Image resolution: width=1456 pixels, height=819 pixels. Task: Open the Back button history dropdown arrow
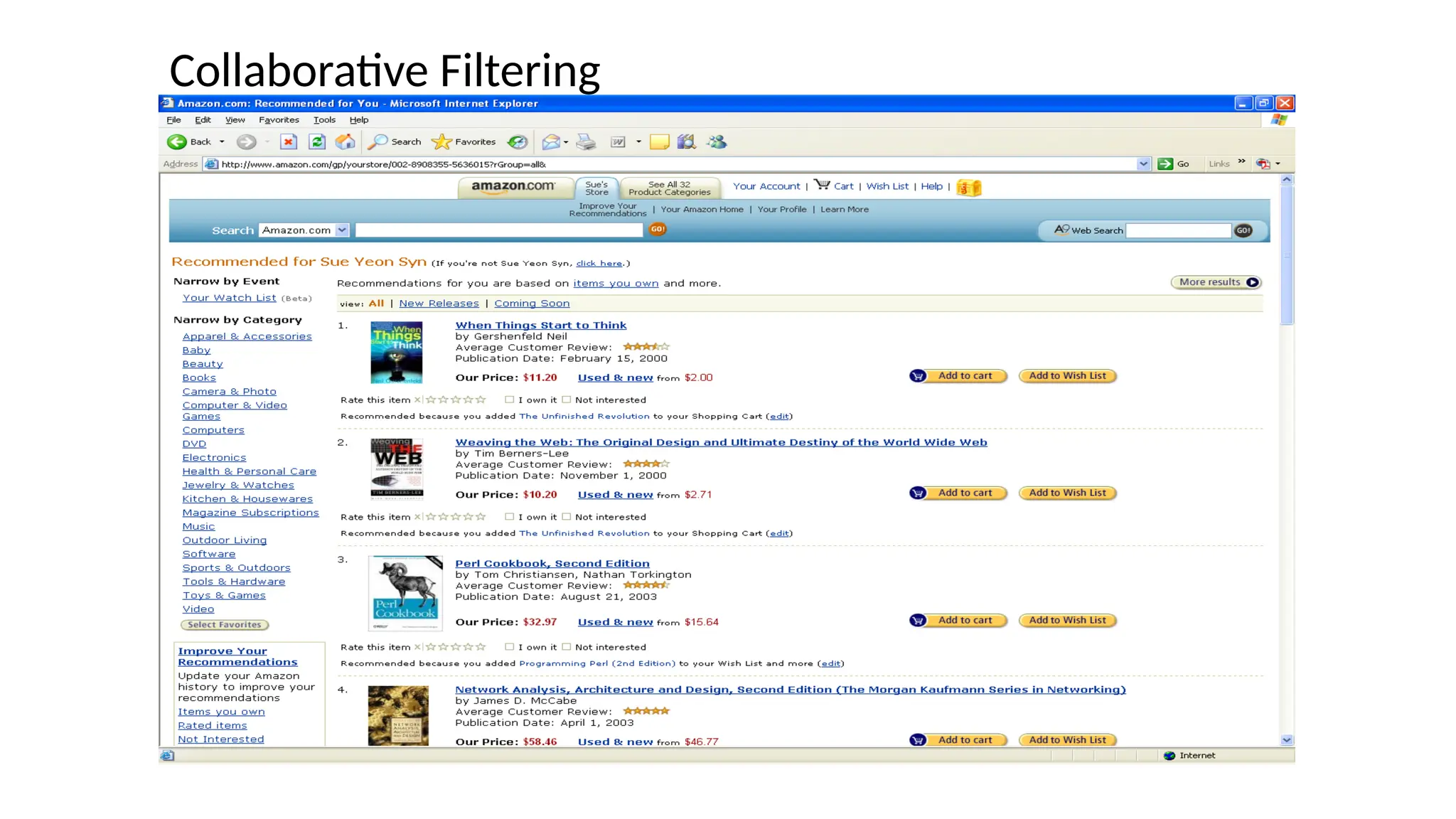[x=222, y=142]
